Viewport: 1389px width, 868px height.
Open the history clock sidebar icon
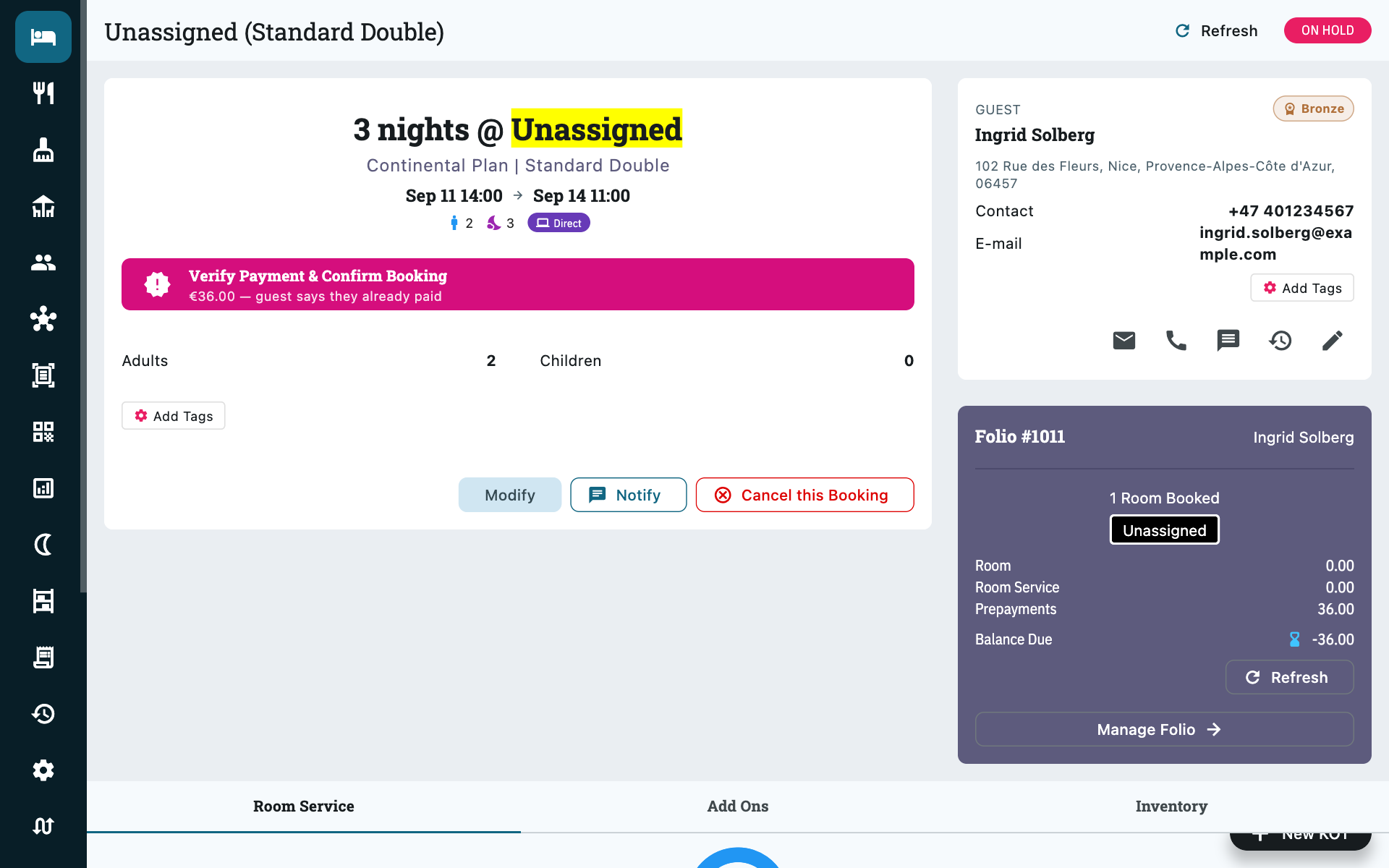point(43,714)
